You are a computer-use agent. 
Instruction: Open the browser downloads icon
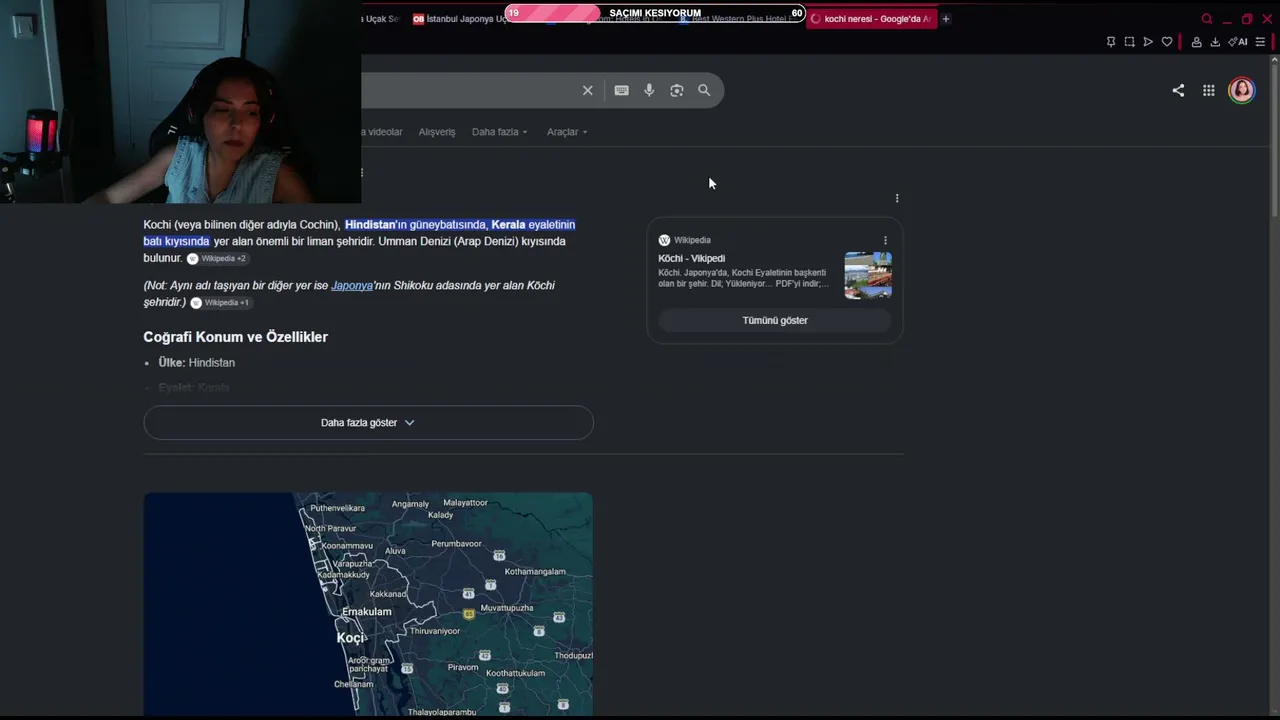click(x=1215, y=42)
